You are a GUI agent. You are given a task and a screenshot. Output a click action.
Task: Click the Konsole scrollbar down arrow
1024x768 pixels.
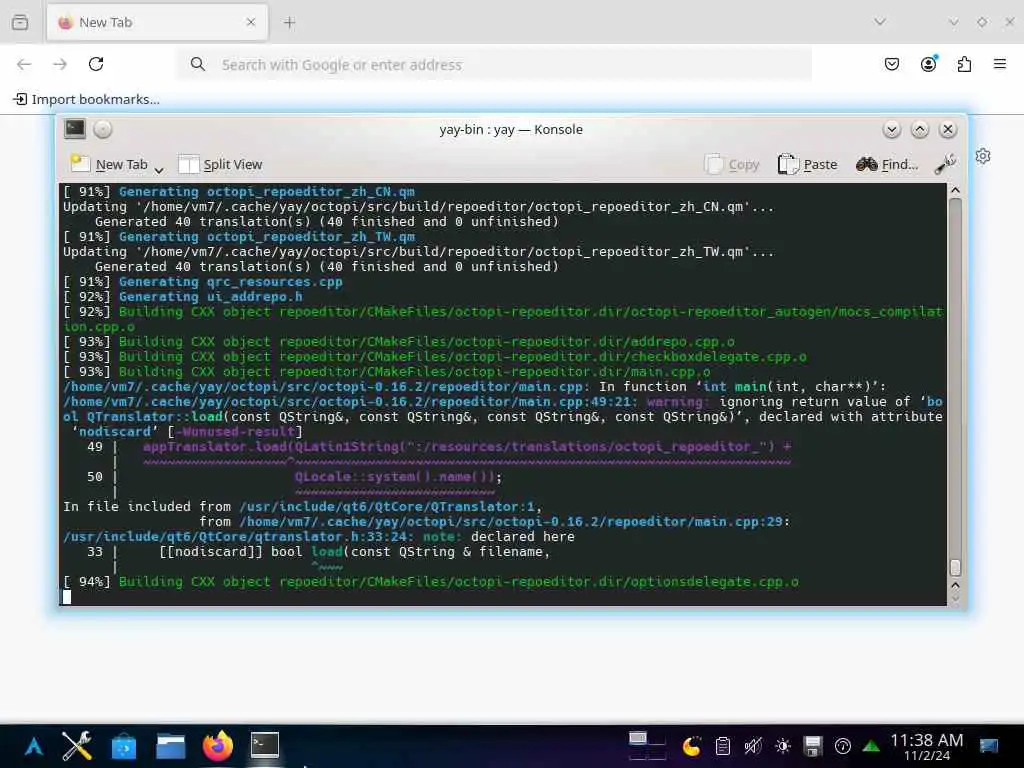coord(955,598)
